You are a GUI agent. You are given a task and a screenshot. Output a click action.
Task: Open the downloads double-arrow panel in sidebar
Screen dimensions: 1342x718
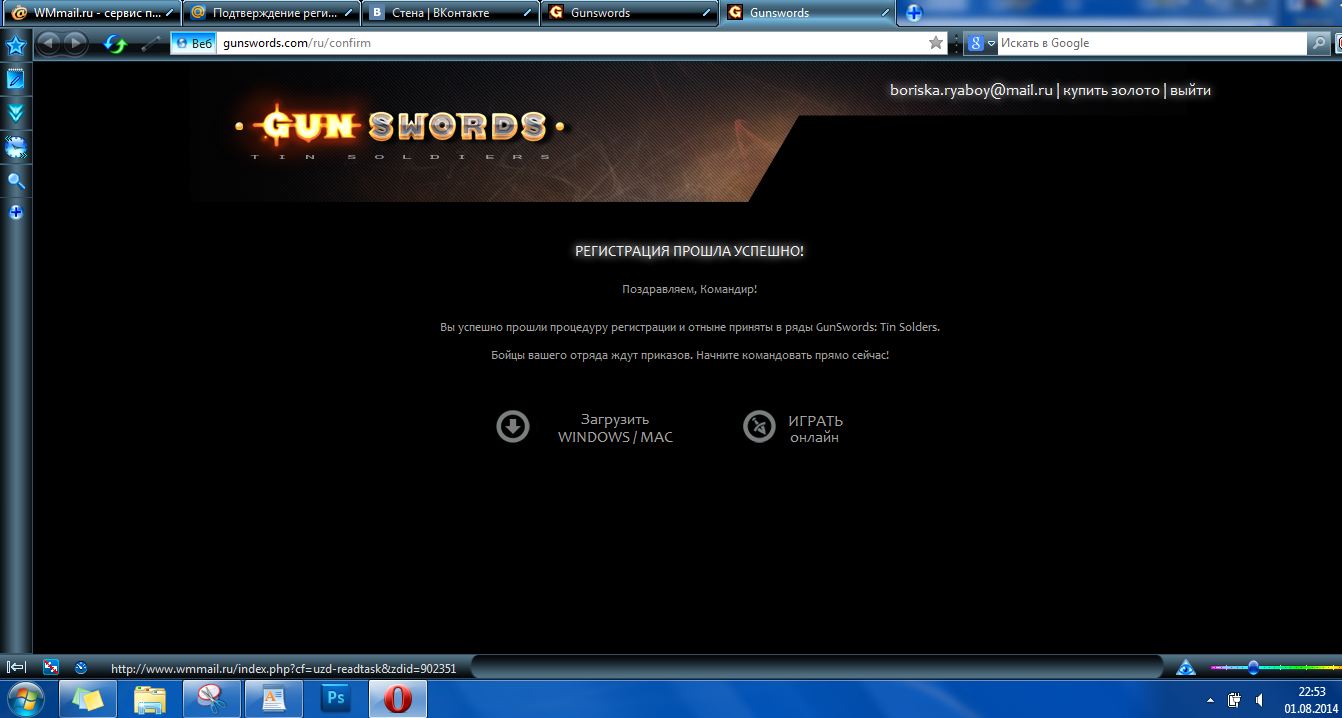tap(16, 113)
